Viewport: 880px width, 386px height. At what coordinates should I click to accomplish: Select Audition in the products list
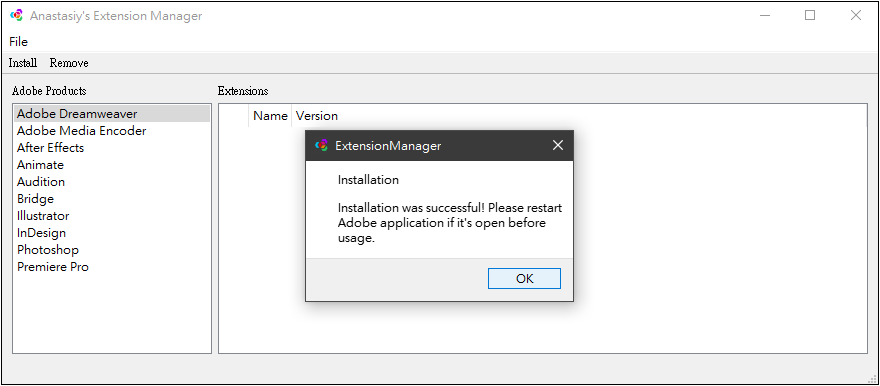pyautogui.click(x=112, y=182)
